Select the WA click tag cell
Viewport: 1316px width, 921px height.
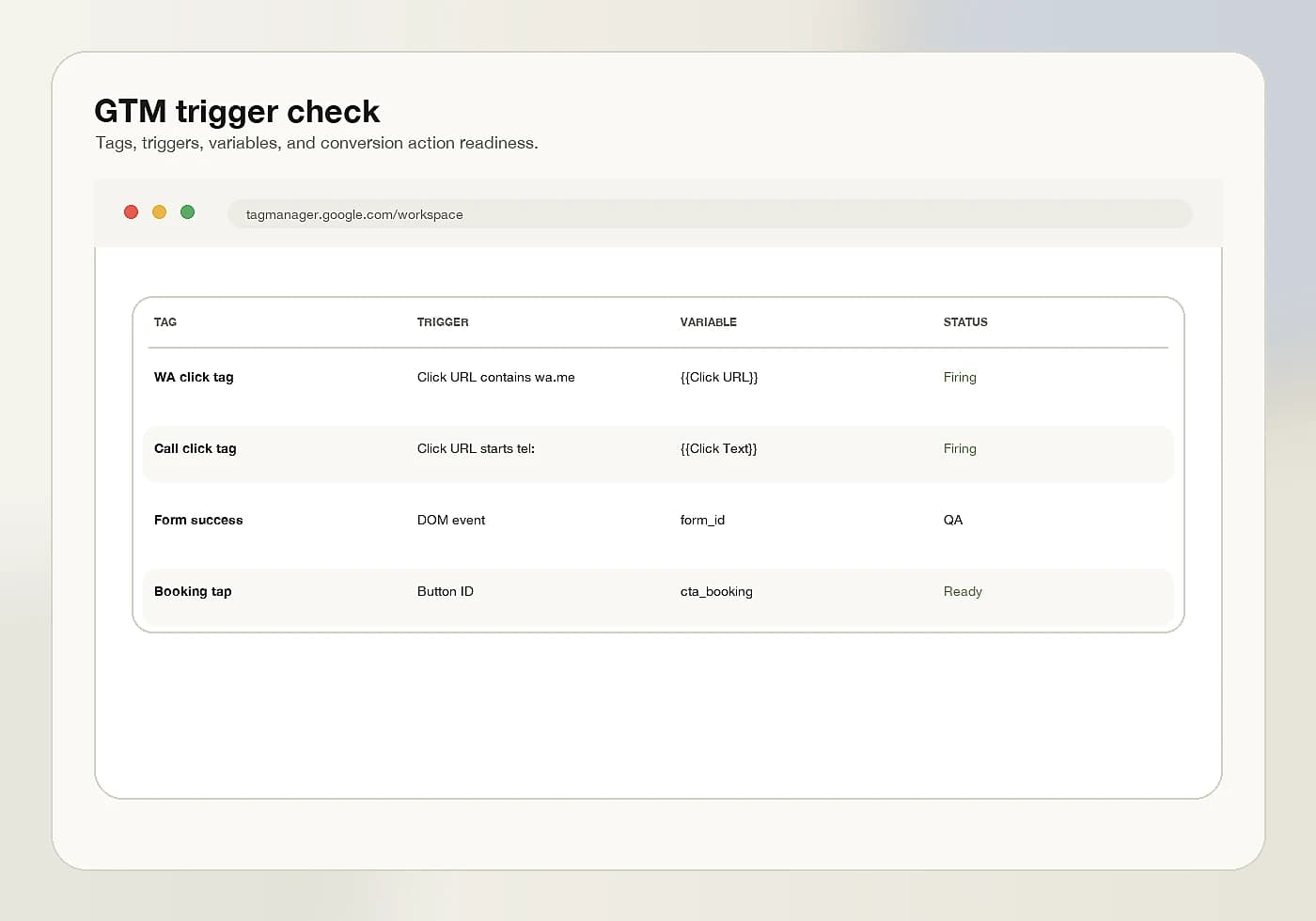[194, 377]
